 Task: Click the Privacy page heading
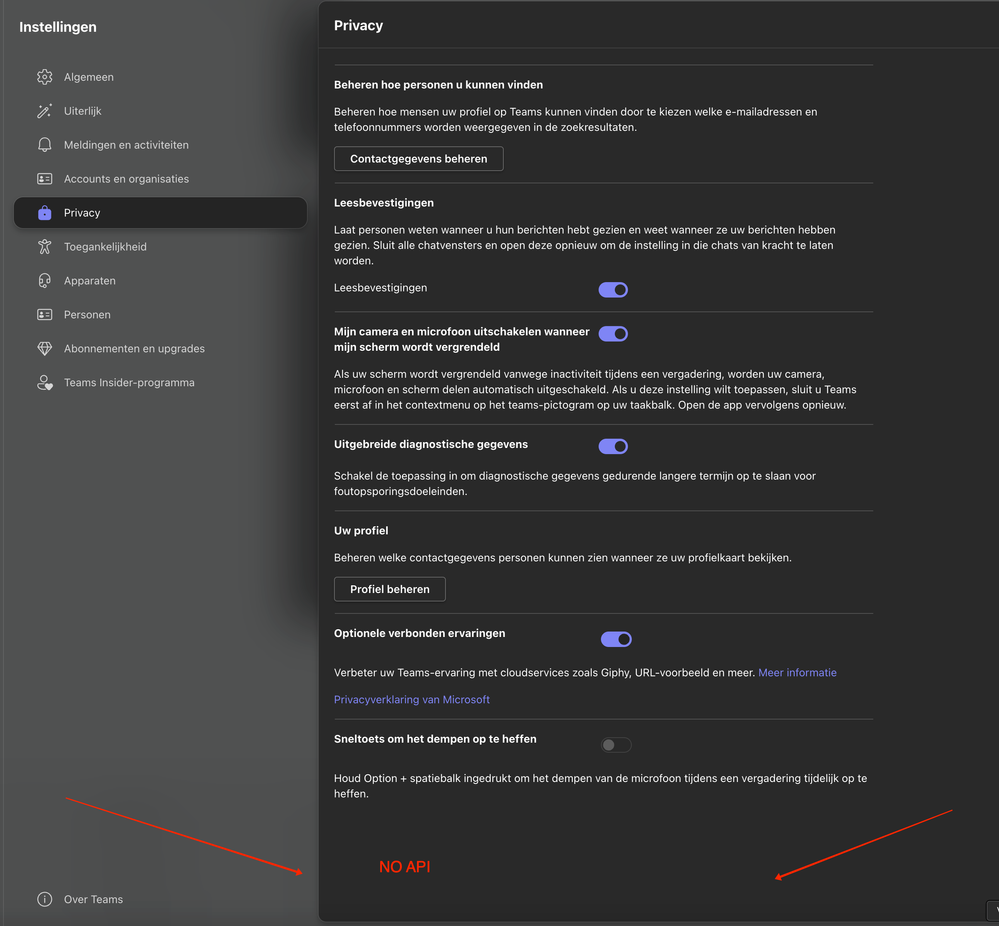(x=359, y=25)
